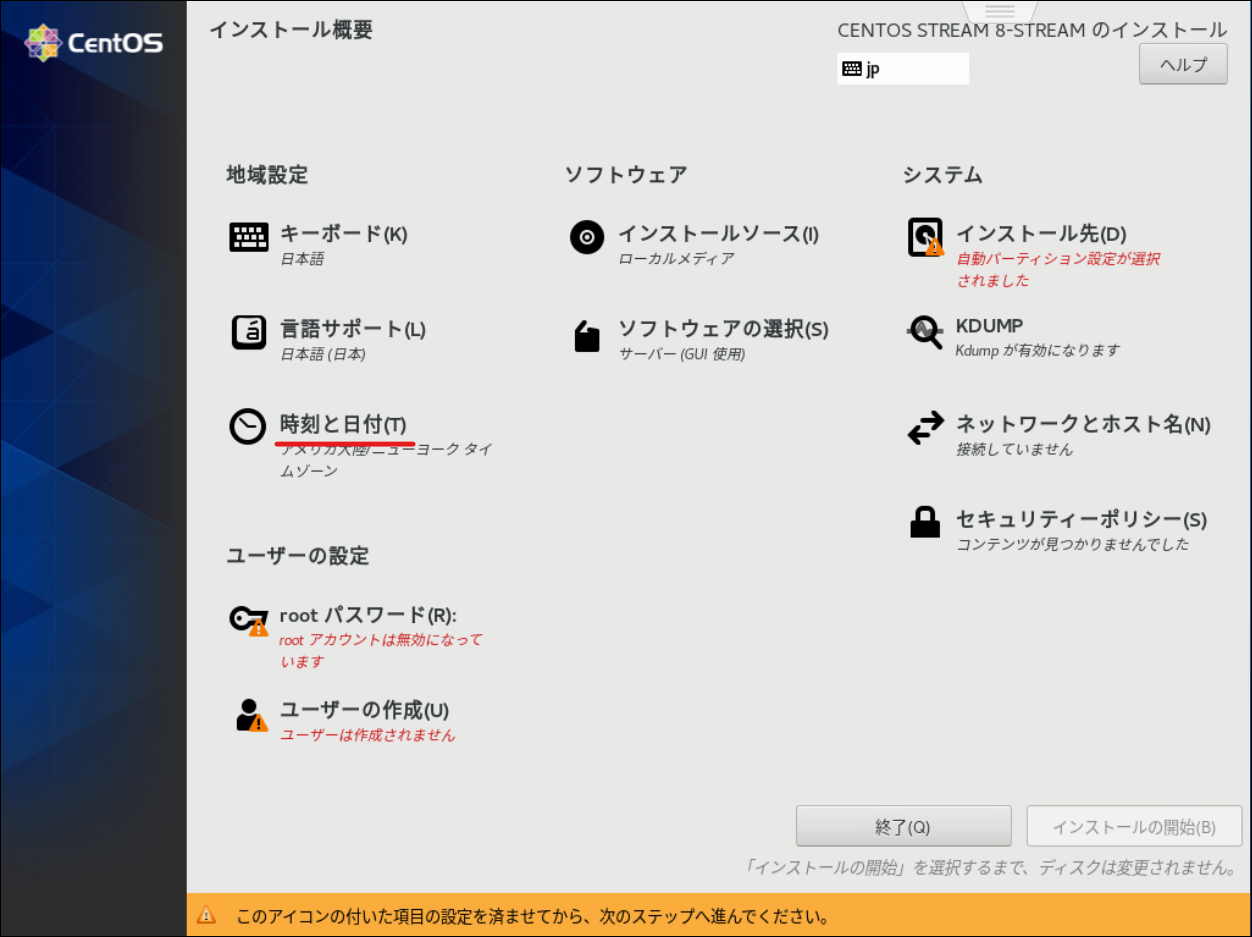Click the ニューヨーク タイムゾーン text
1252x937 pixels.
point(386,460)
